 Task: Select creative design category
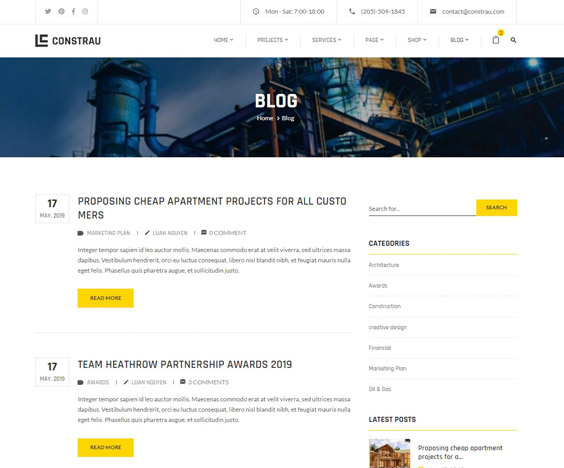coord(388,327)
